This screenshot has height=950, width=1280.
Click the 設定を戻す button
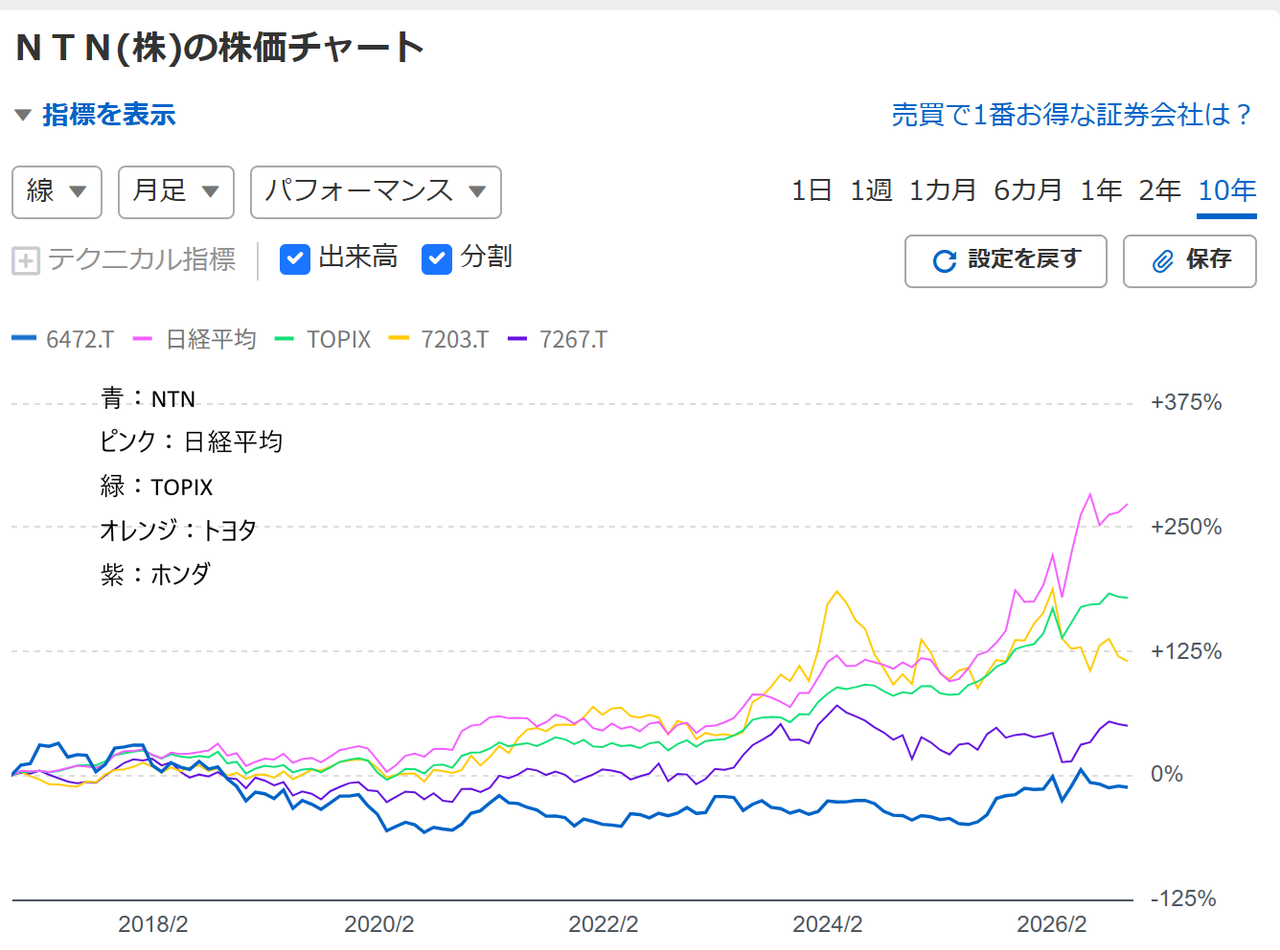[x=1006, y=261]
